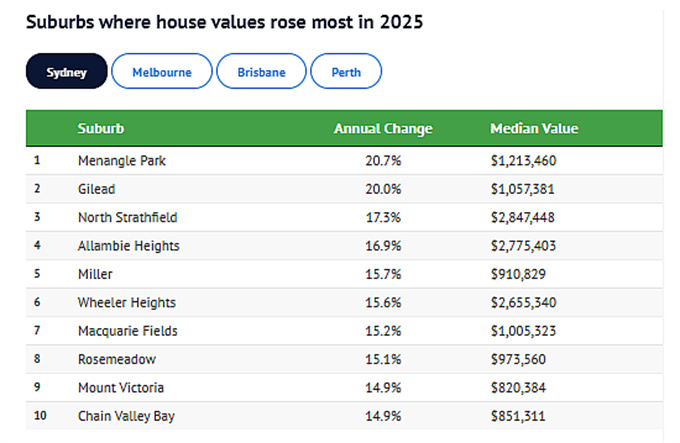The width and height of the screenshot is (680, 443).
Task: Switch to the Melbourne tab
Action: coord(161,72)
